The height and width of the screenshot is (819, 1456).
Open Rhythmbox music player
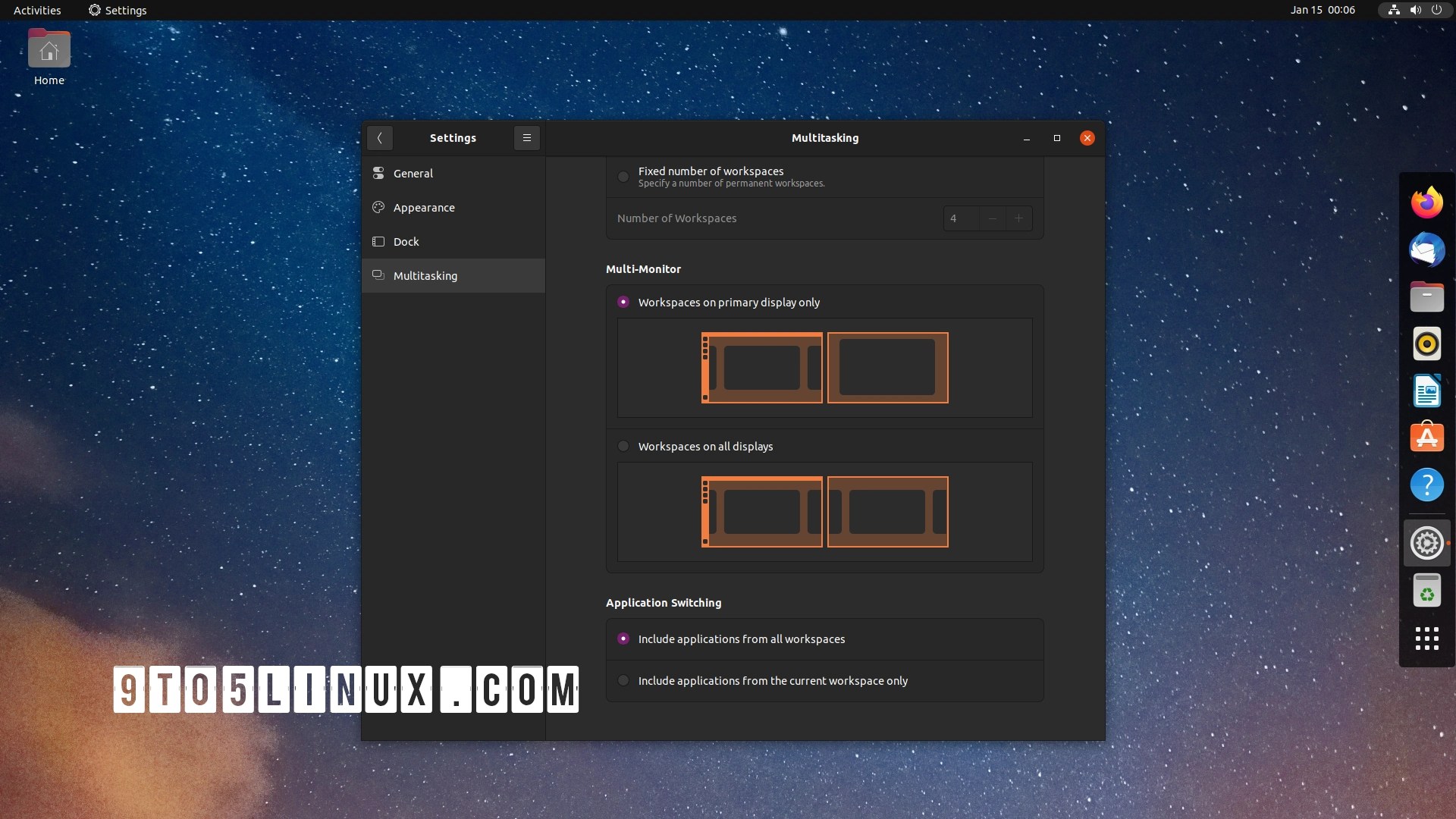[x=1426, y=344]
